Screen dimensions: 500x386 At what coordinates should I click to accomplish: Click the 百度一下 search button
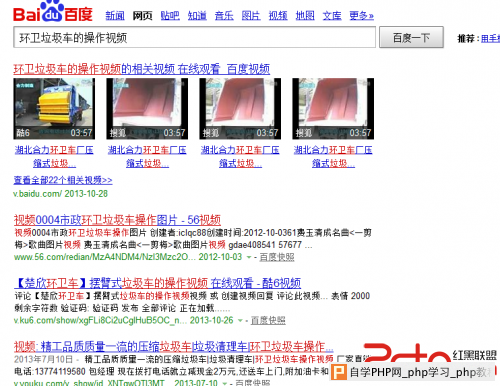click(411, 38)
